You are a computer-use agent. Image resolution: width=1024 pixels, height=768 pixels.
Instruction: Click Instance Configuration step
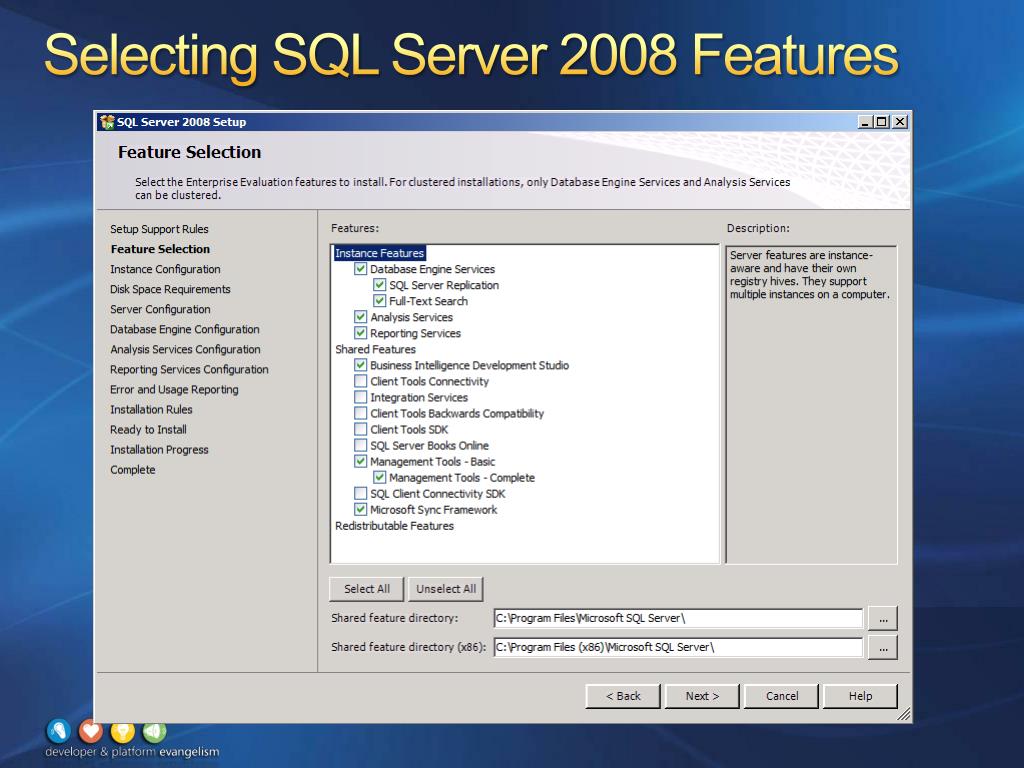165,269
